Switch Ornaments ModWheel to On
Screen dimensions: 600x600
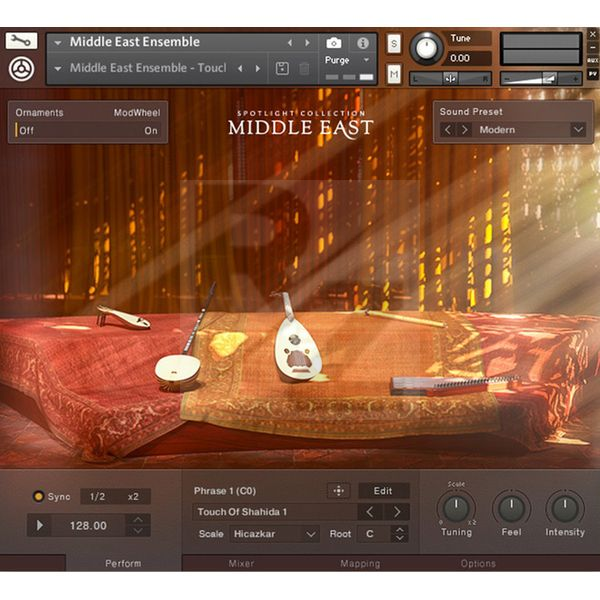point(151,131)
